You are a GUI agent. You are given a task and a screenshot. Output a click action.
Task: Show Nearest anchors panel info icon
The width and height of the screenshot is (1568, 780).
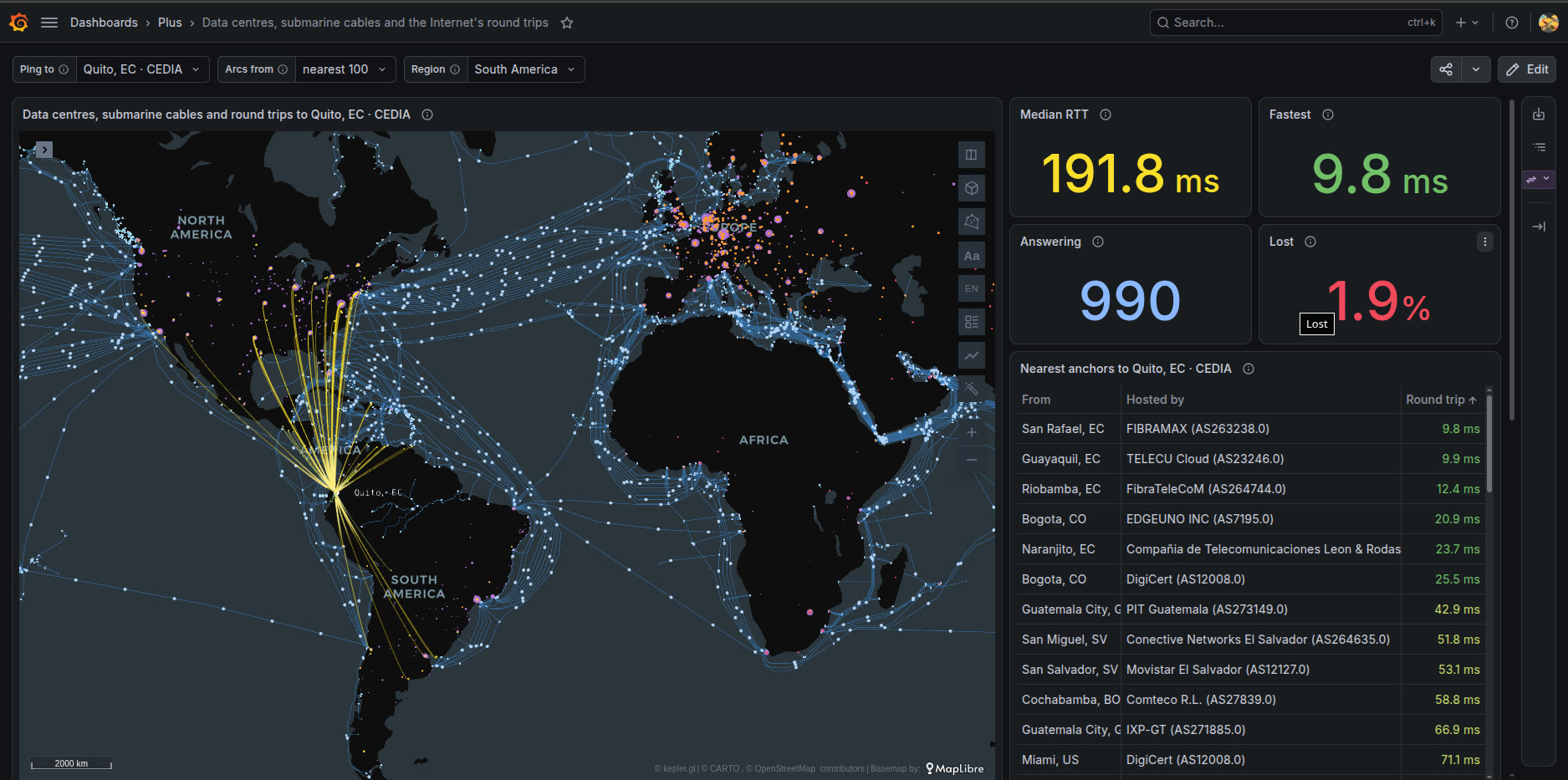pyautogui.click(x=1249, y=369)
